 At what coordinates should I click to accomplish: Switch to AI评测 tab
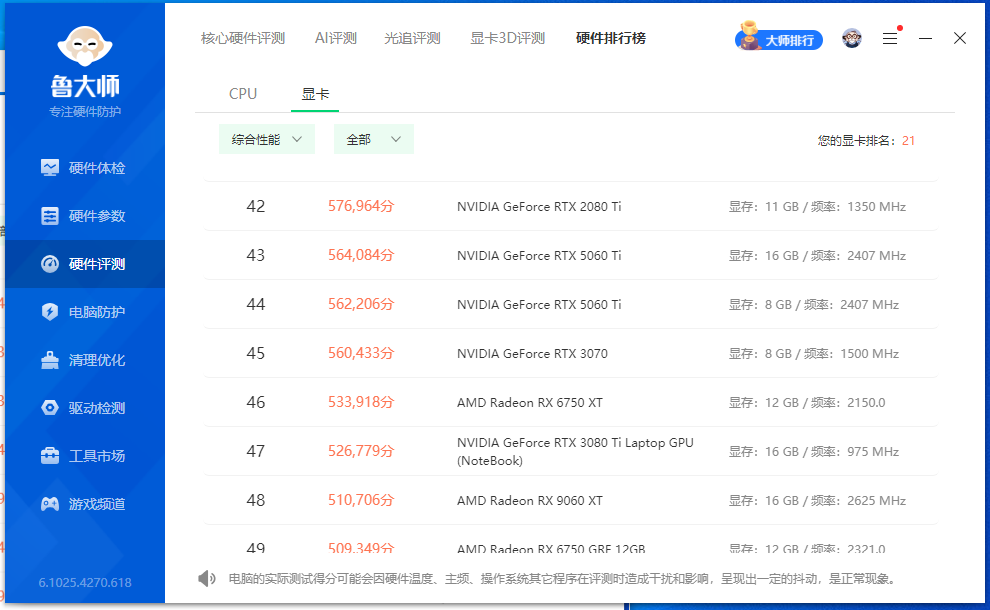click(336, 38)
